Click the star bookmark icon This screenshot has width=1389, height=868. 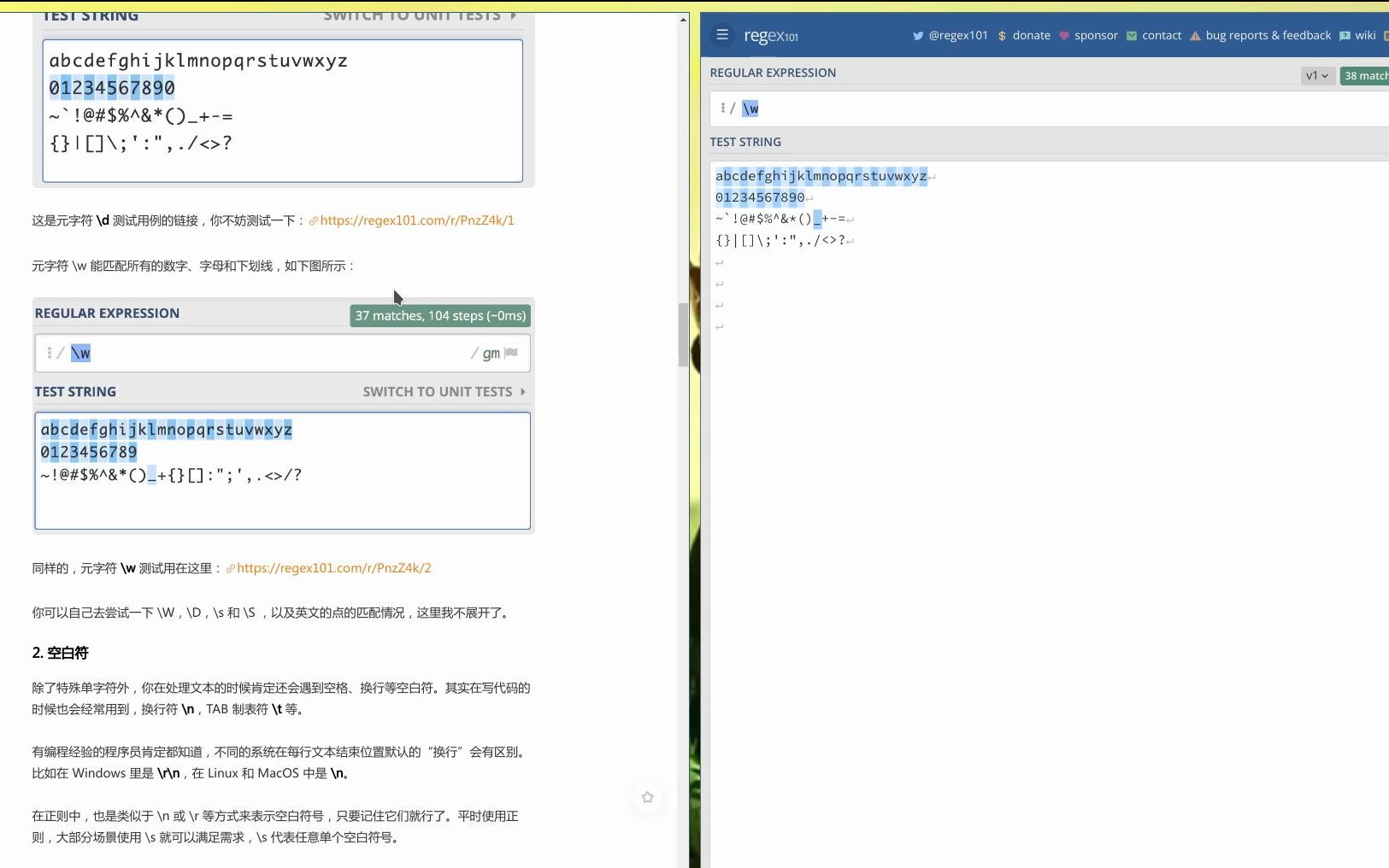click(648, 797)
